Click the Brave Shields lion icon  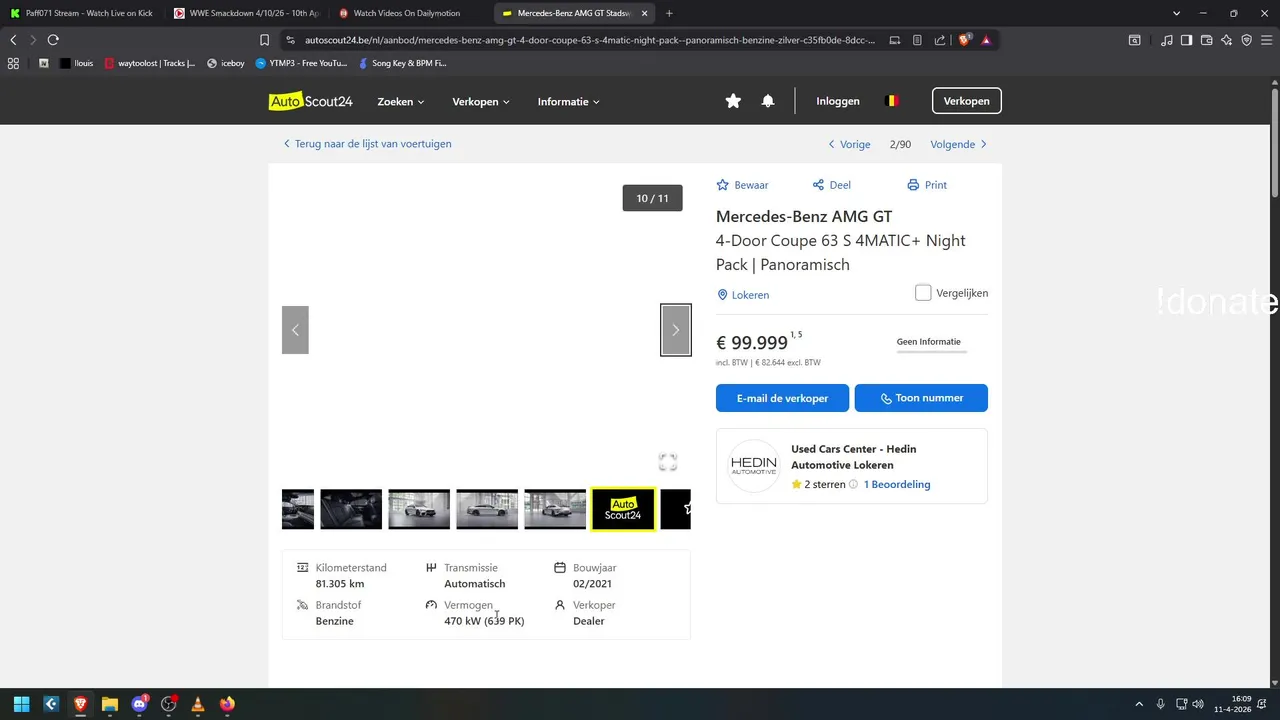tap(964, 40)
